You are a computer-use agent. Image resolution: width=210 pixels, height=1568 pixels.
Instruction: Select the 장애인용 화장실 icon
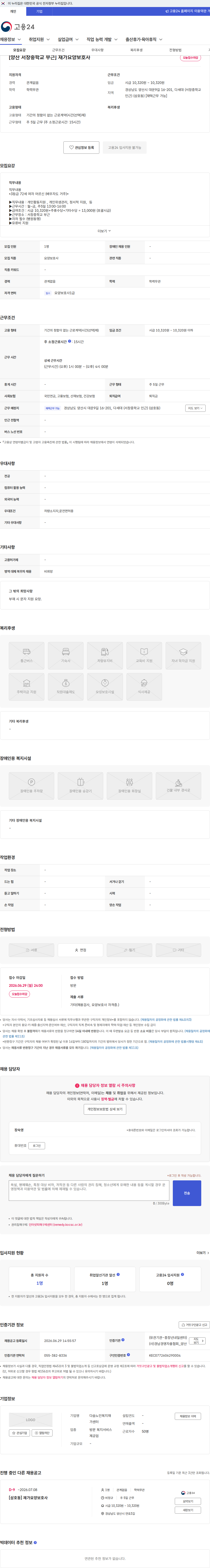pyautogui.click(x=129, y=786)
